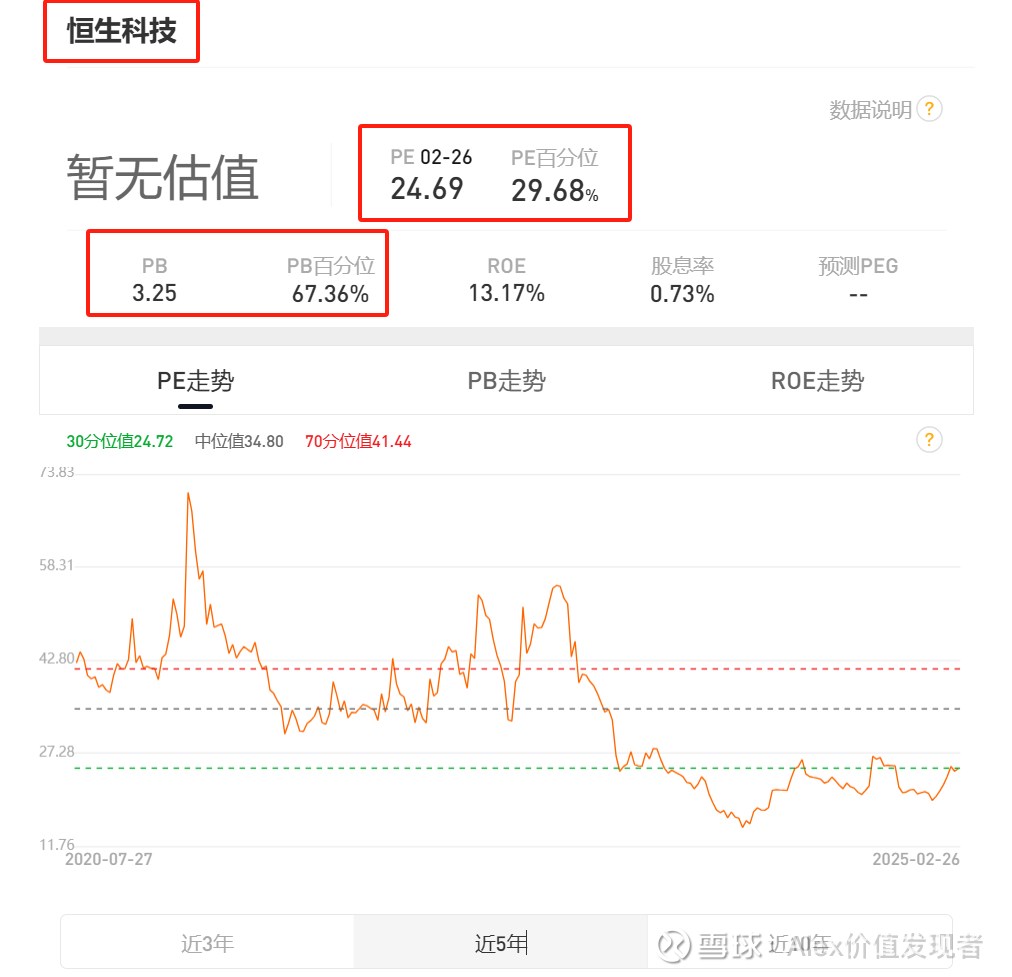This screenshot has height=977, width=1012.
Task: Click the ROE value 13.17%
Action: click(x=507, y=293)
